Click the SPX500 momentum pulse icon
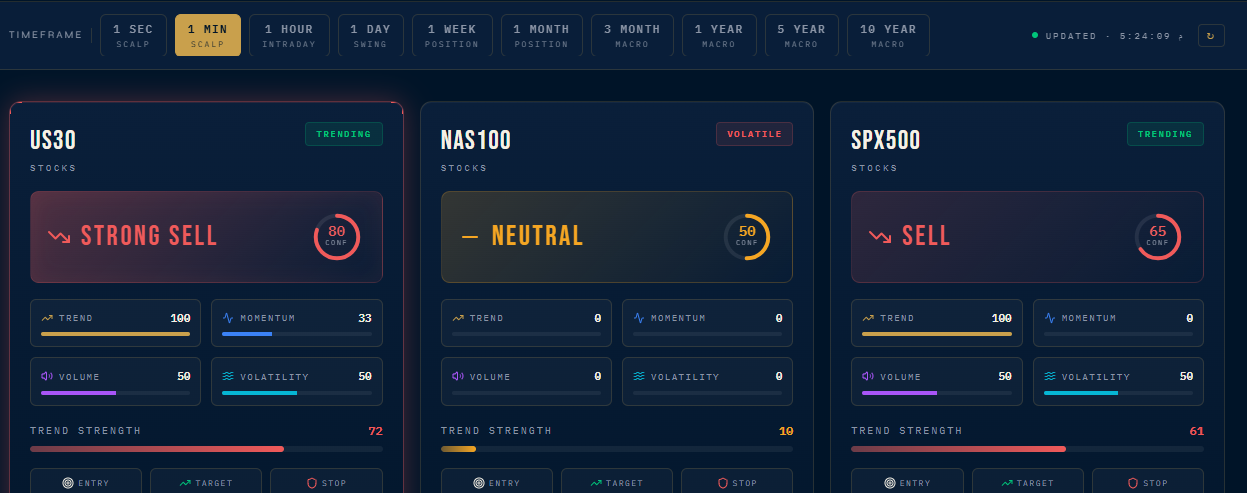1247x493 pixels. click(x=1049, y=318)
